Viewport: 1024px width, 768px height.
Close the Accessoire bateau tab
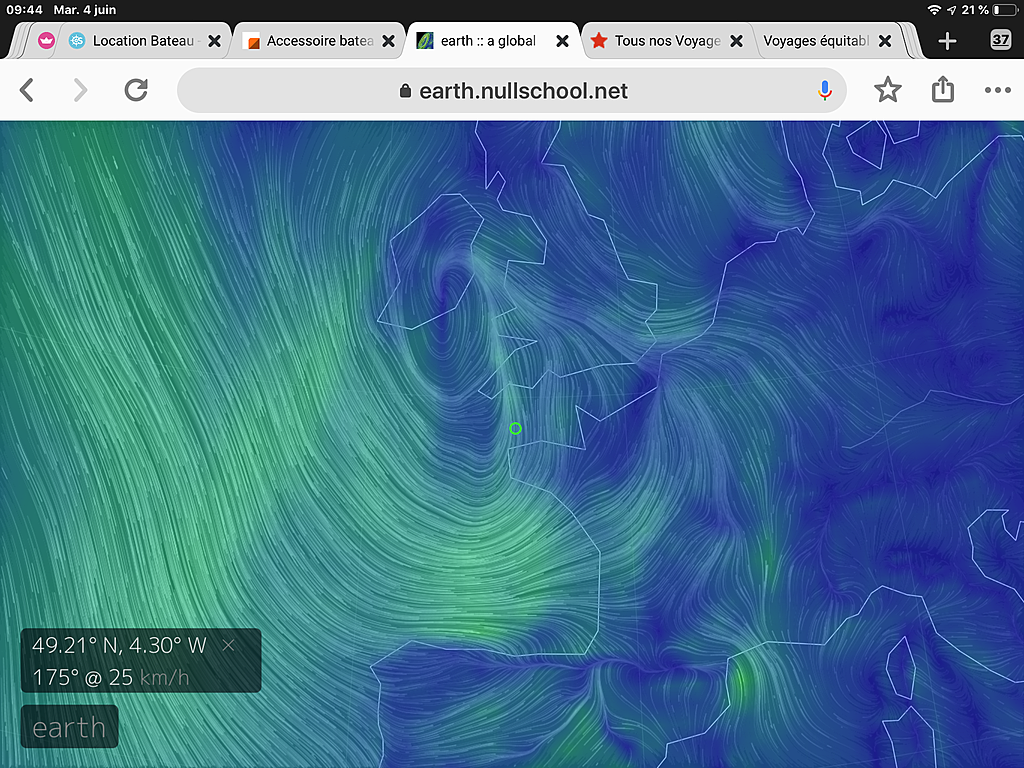coord(388,40)
